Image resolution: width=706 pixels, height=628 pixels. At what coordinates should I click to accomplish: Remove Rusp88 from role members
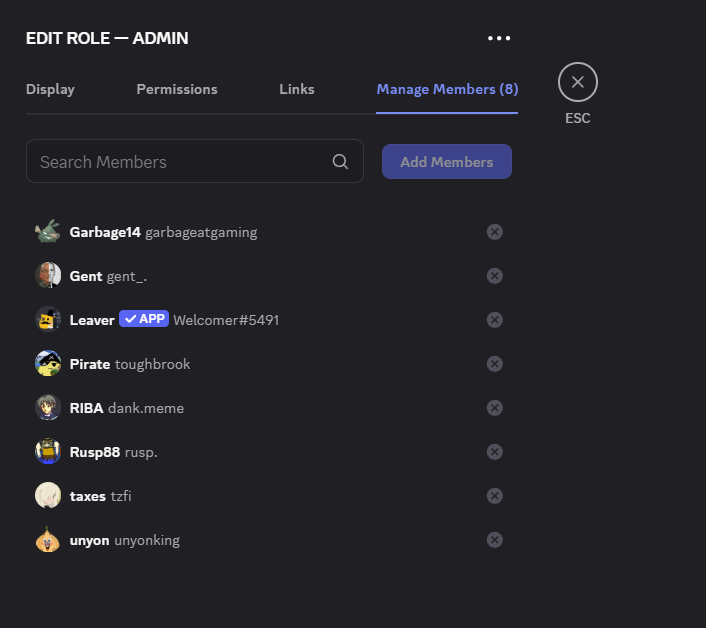pyautogui.click(x=494, y=452)
